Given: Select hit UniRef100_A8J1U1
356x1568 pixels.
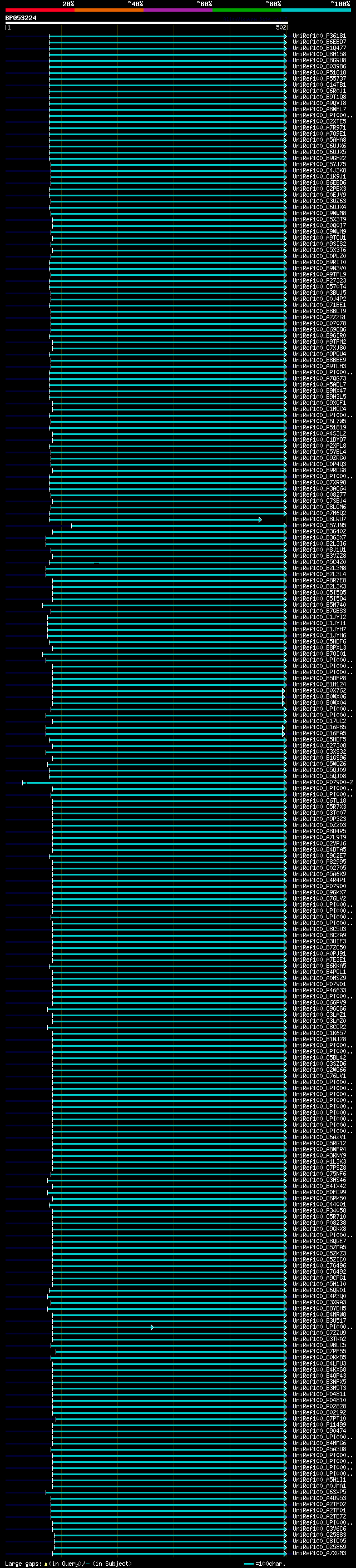Looking at the screenshot, I should [319, 550].
